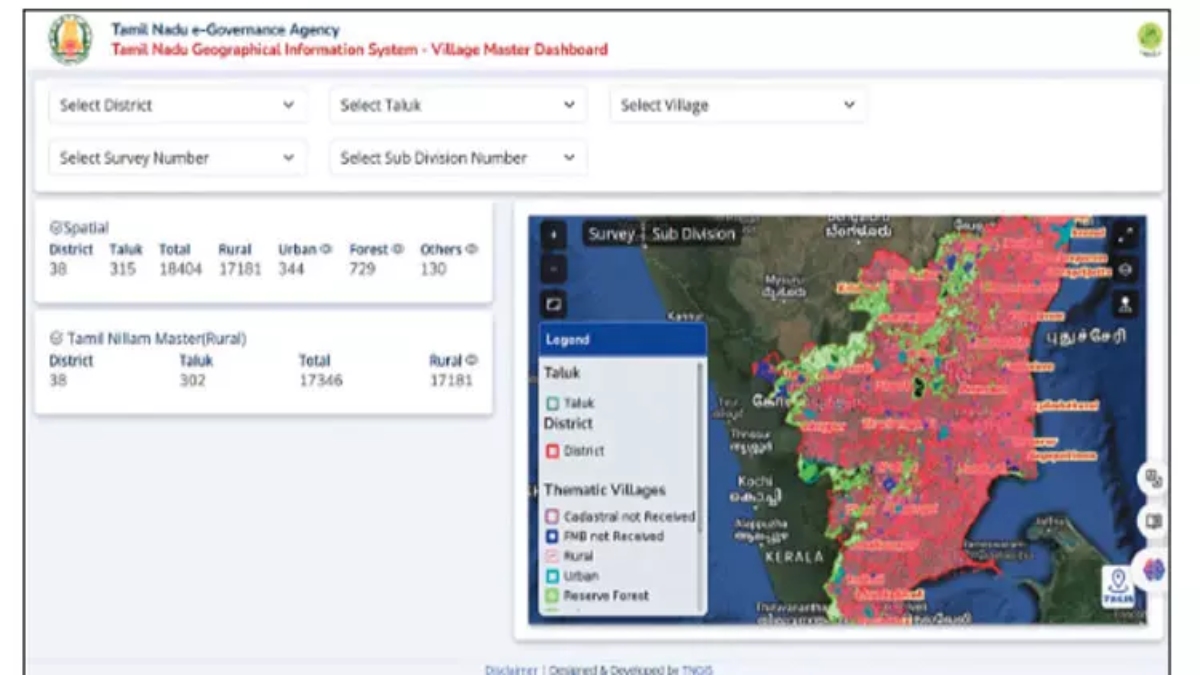The width and height of the screenshot is (1200, 675).
Task: Expand the Select Taluk dropdown
Action: point(457,105)
